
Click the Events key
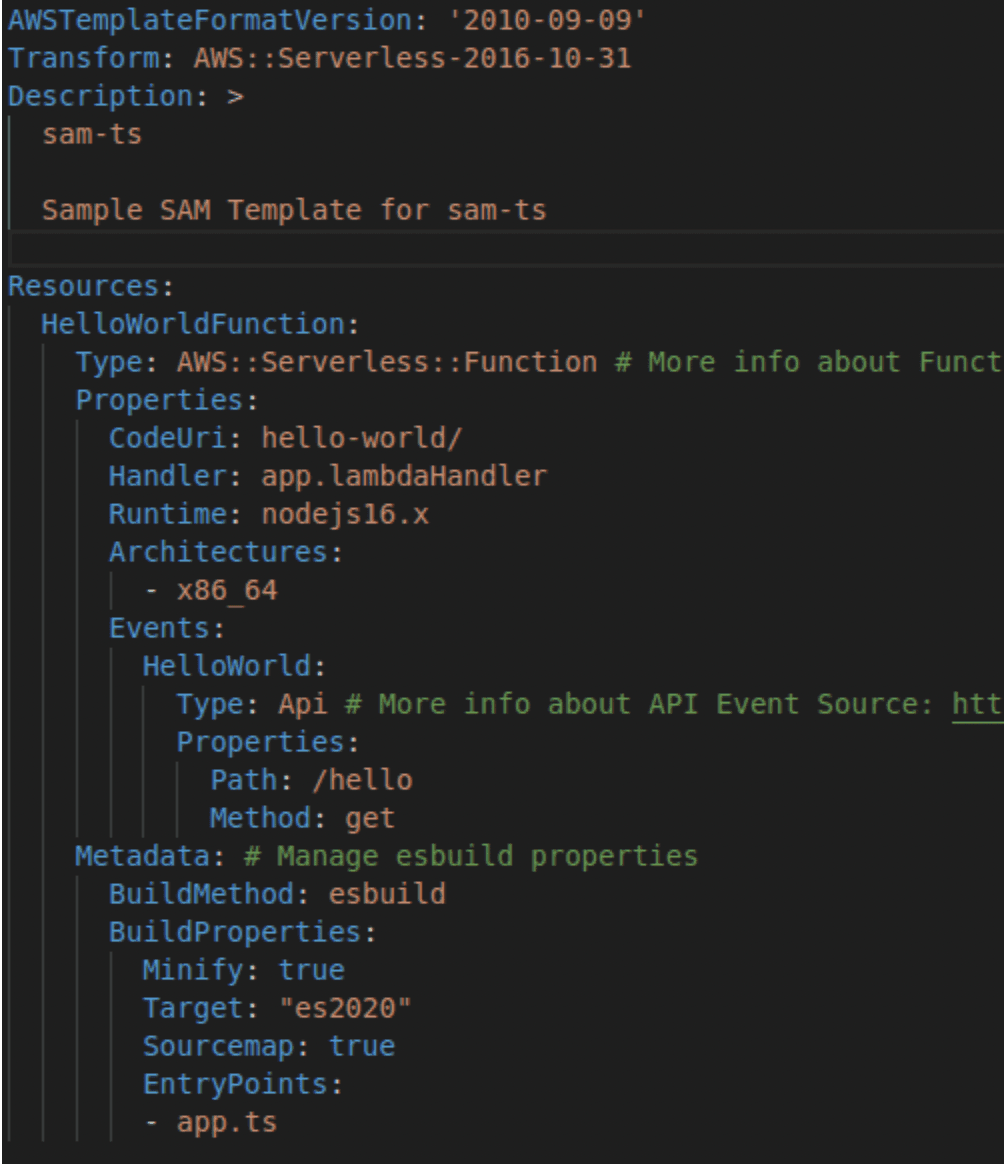[x=160, y=629]
